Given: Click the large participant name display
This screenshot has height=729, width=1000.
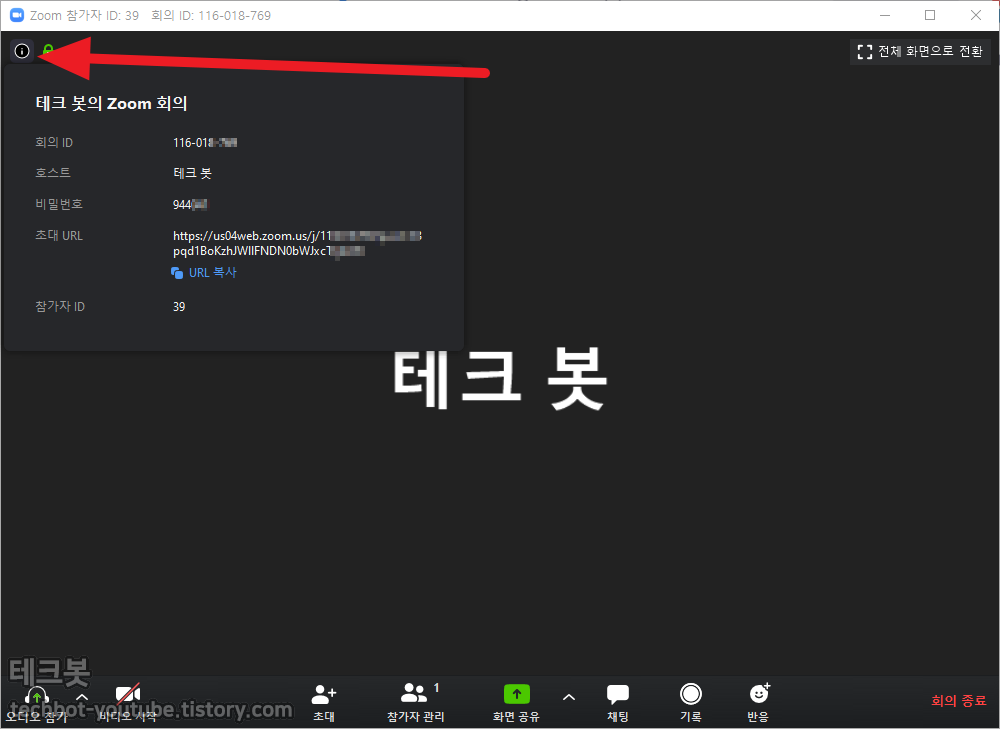Looking at the screenshot, I should pos(499,379).
